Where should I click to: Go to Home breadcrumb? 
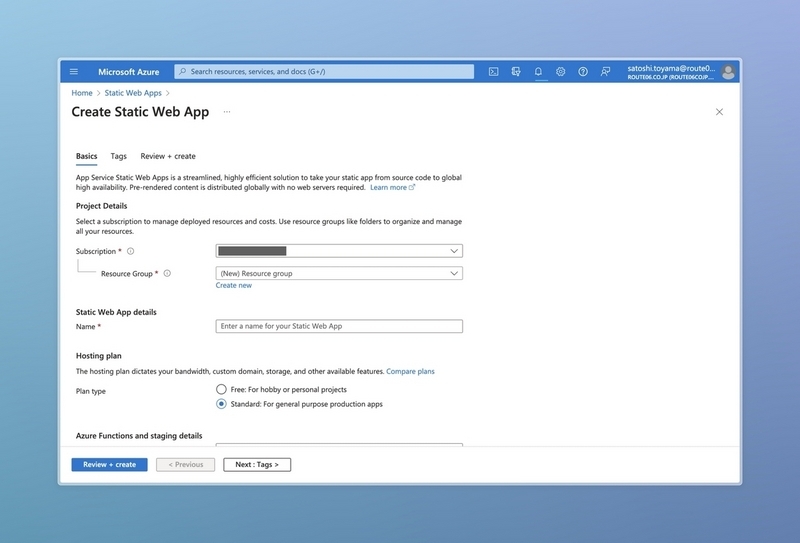(82, 93)
